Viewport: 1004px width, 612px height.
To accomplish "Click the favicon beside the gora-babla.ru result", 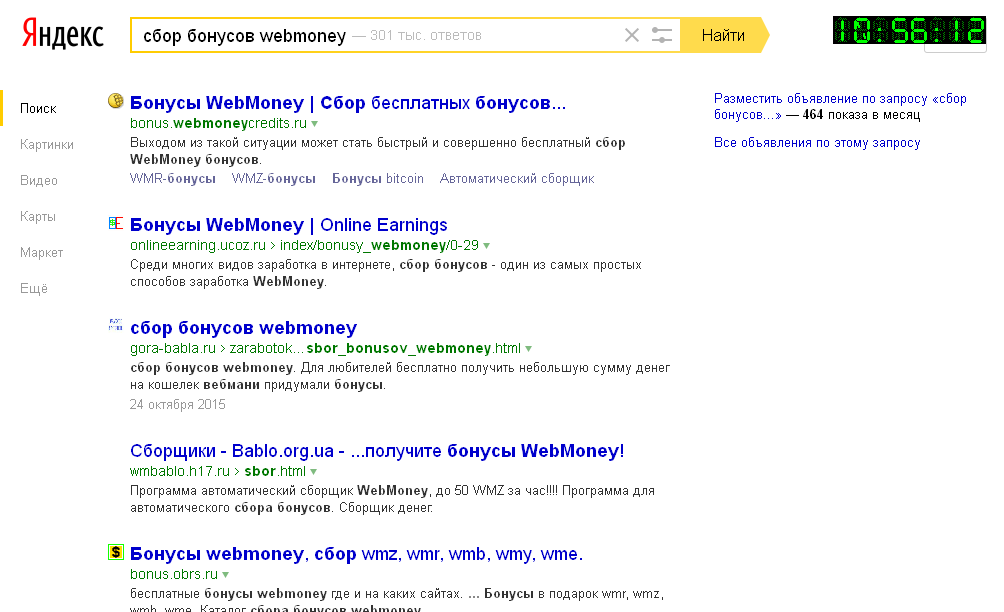I will point(115,325).
